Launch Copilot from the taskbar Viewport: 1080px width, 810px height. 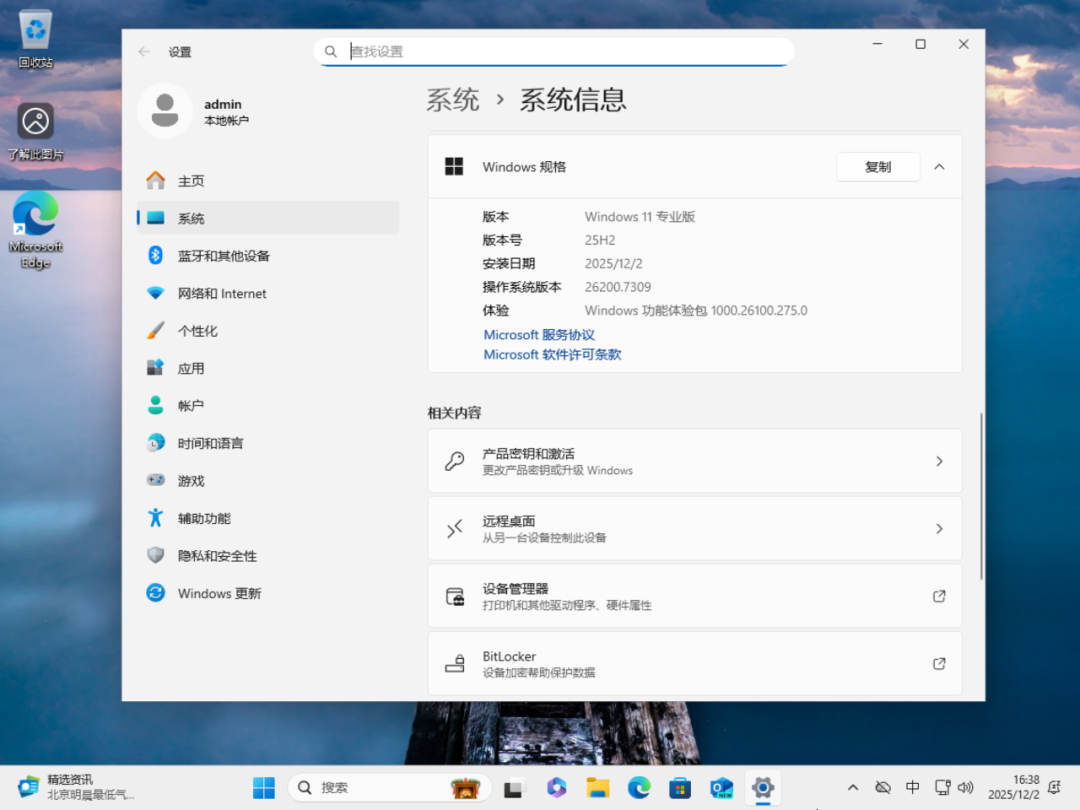(x=556, y=787)
